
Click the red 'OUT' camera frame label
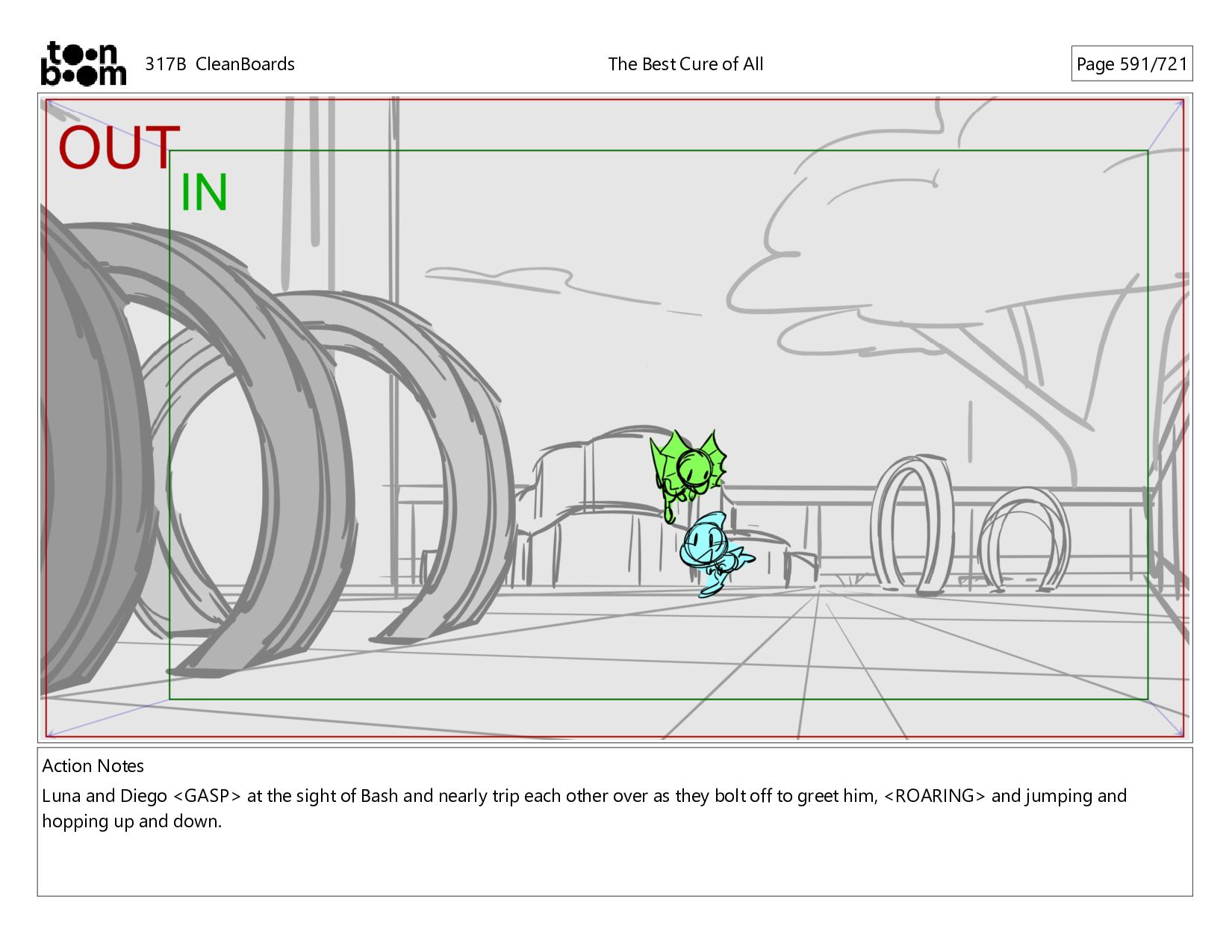(119, 148)
